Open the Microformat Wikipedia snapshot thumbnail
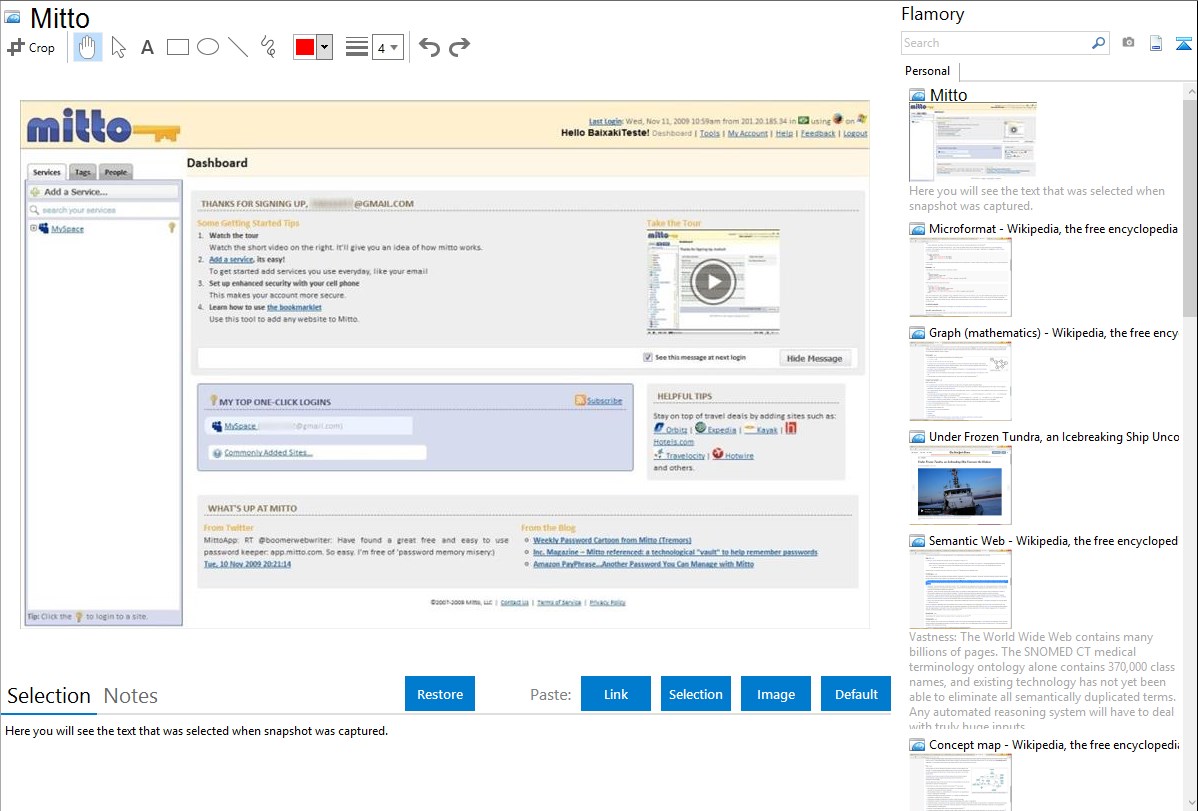 coord(960,277)
